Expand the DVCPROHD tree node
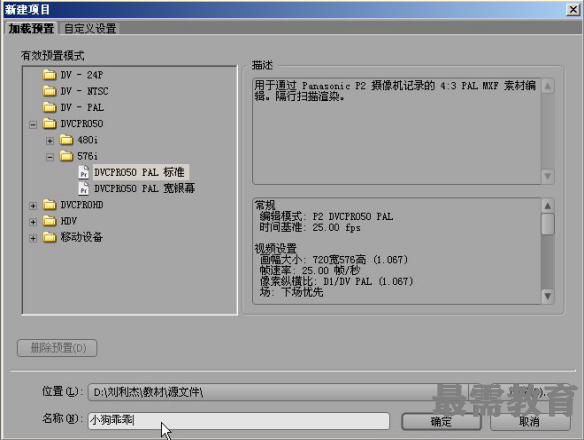 [33, 206]
